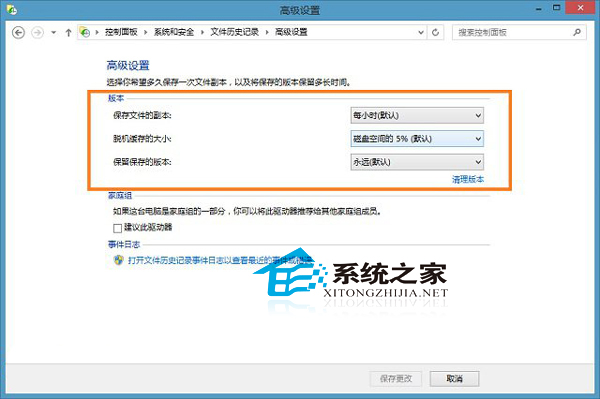The height and width of the screenshot is (399, 600).
Task: Expand the chevron after 文件历史记录 breadcrumb
Action: click(x=267, y=33)
